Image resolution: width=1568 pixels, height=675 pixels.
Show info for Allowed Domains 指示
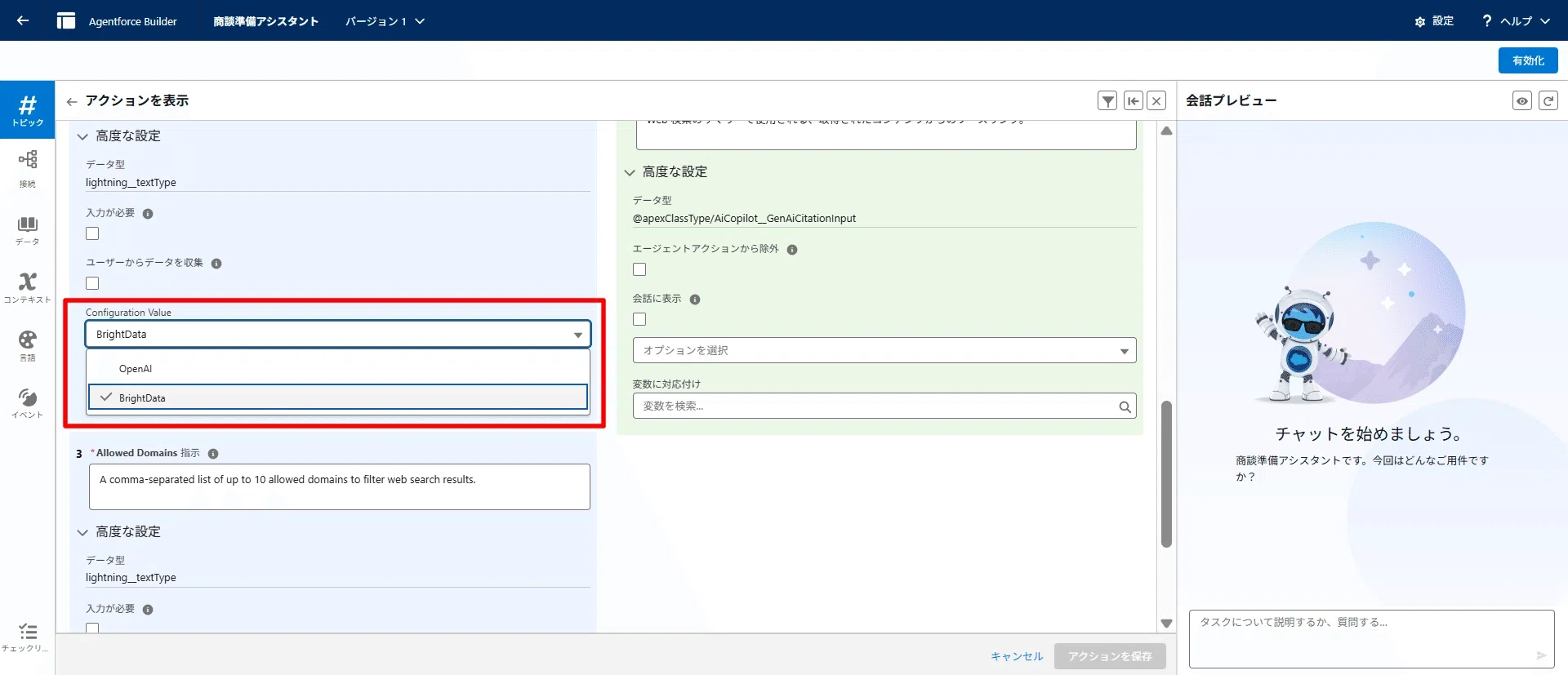coord(213,454)
